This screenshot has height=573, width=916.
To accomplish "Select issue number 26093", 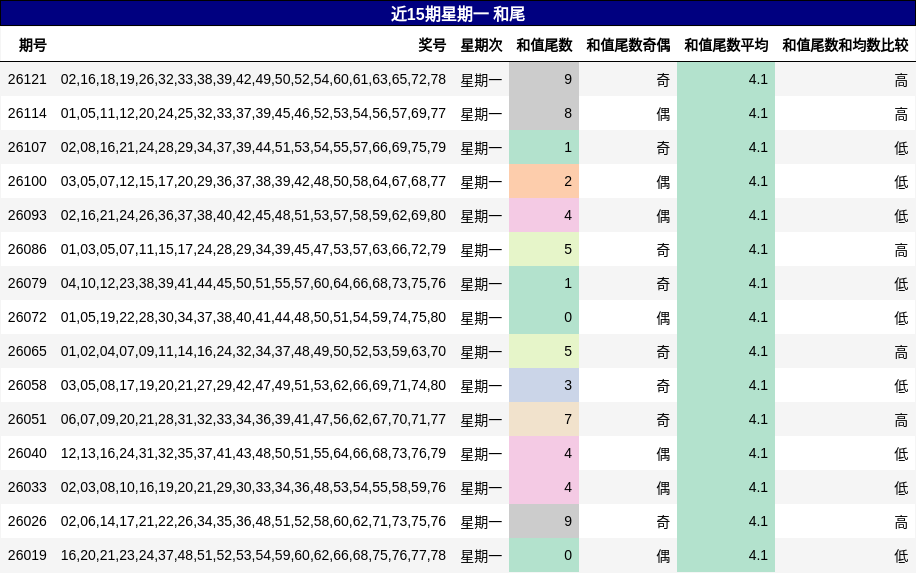I will tap(27, 215).
